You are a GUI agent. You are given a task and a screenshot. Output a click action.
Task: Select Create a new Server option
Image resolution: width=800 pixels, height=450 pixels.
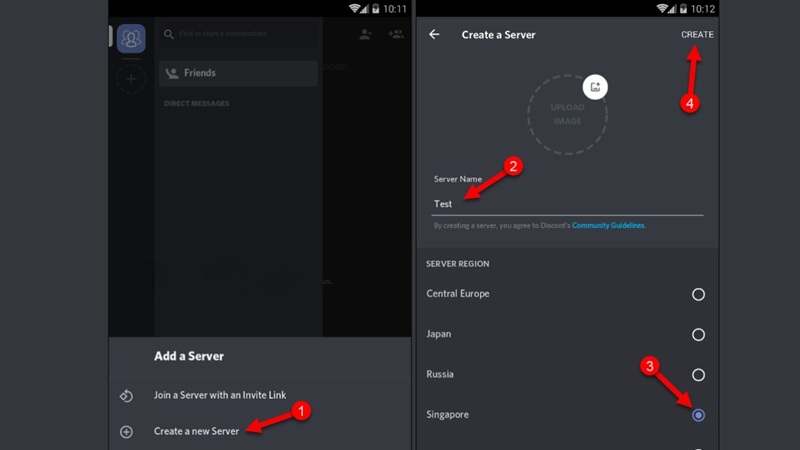click(196, 432)
